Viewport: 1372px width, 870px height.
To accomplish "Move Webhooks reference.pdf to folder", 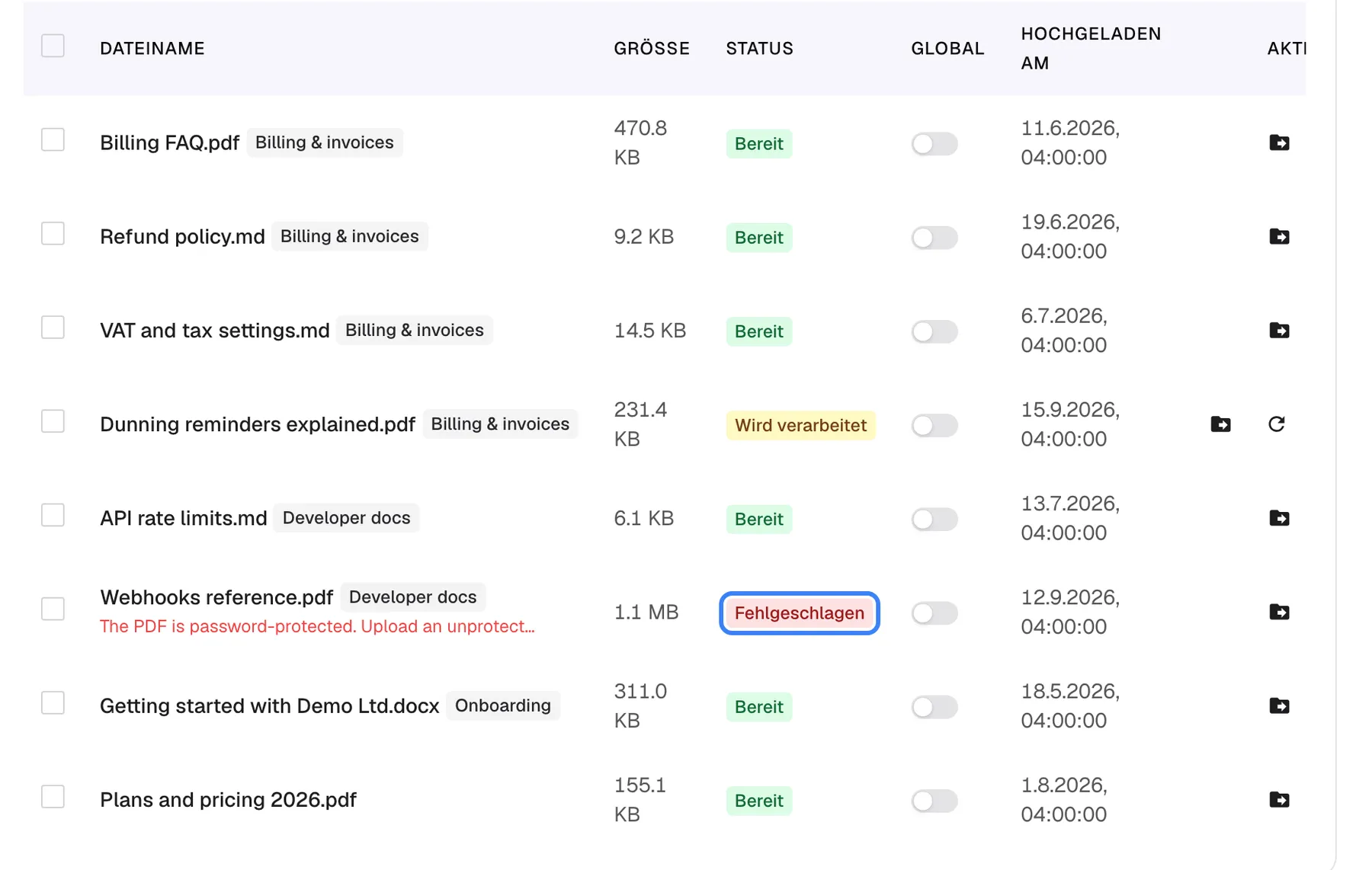I will 1279,612.
